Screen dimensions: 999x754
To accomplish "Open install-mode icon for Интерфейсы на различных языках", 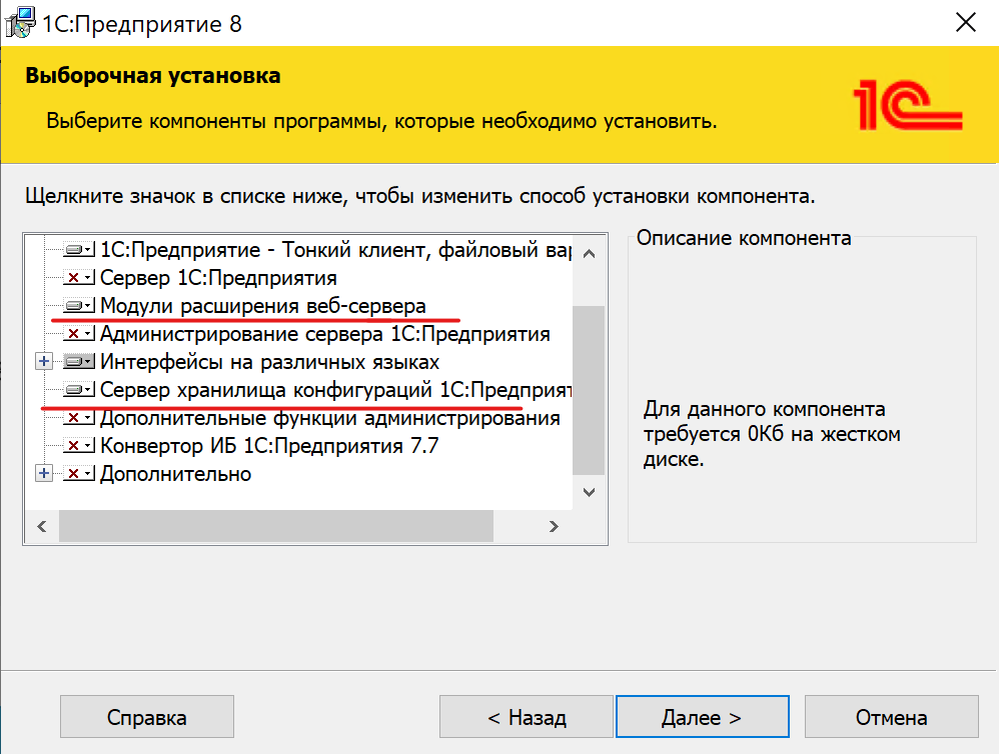I will tap(79, 362).
